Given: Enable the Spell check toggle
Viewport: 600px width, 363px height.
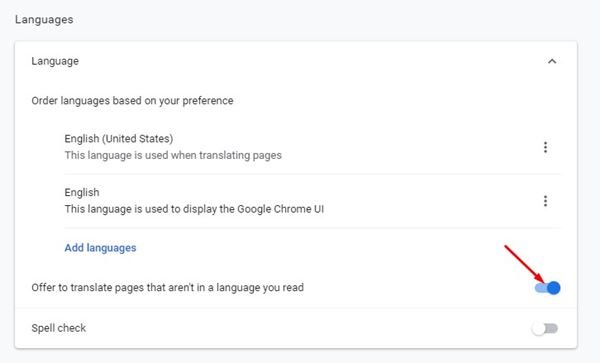Looking at the screenshot, I should point(545,328).
